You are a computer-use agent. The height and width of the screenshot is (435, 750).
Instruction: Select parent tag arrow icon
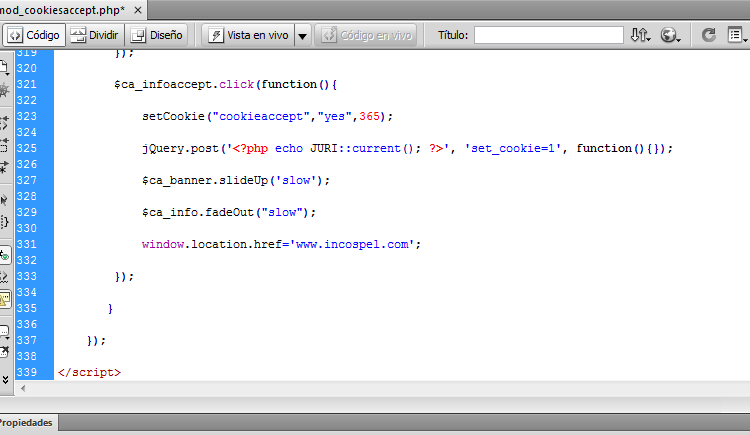(x=4, y=200)
